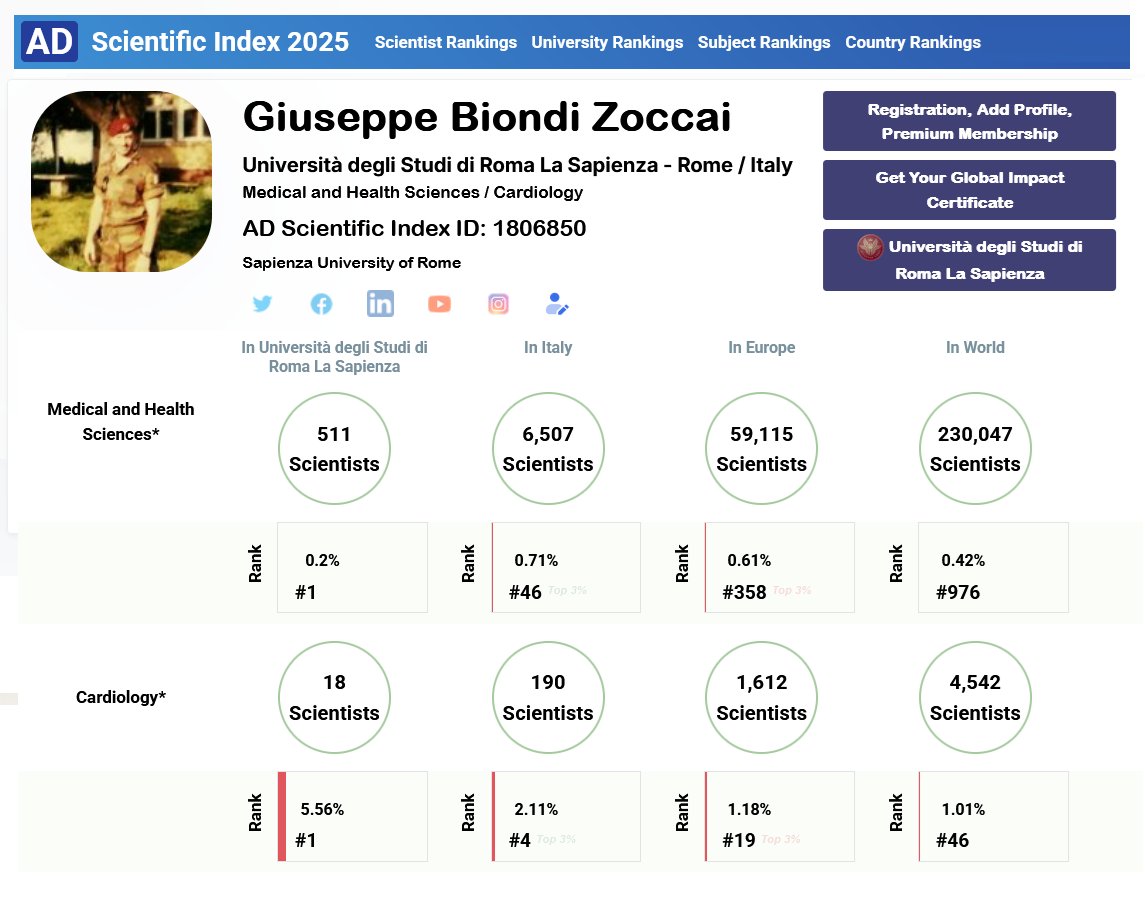The height and width of the screenshot is (905, 1145).
Task: Click the 1.18% #19 rank box
Action: coord(780,817)
